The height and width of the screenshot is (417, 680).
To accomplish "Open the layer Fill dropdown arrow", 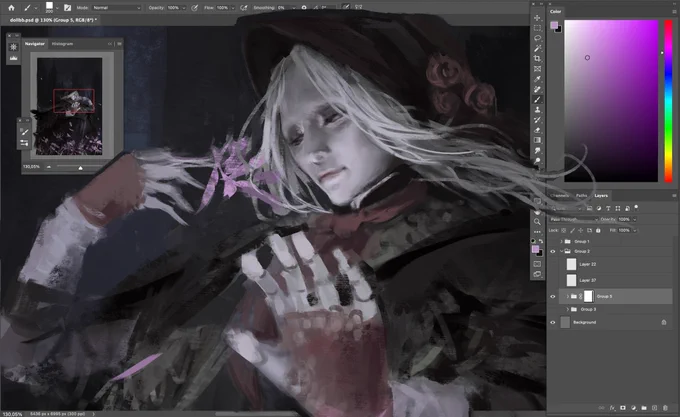I will tap(635, 231).
